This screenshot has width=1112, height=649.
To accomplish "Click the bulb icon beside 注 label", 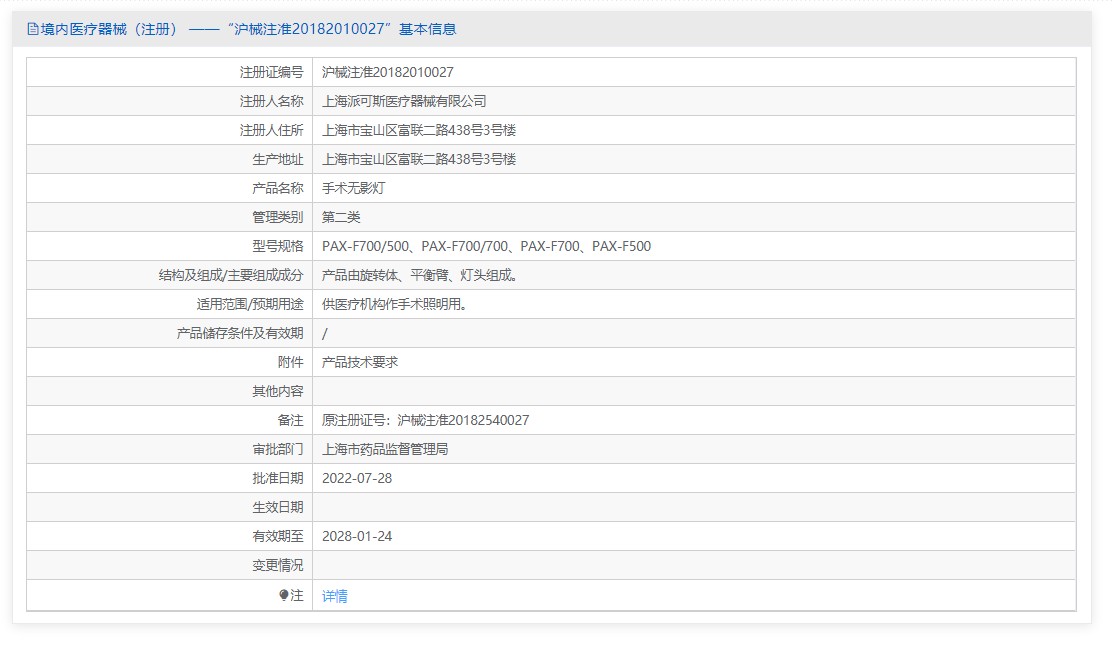I will click(284, 595).
